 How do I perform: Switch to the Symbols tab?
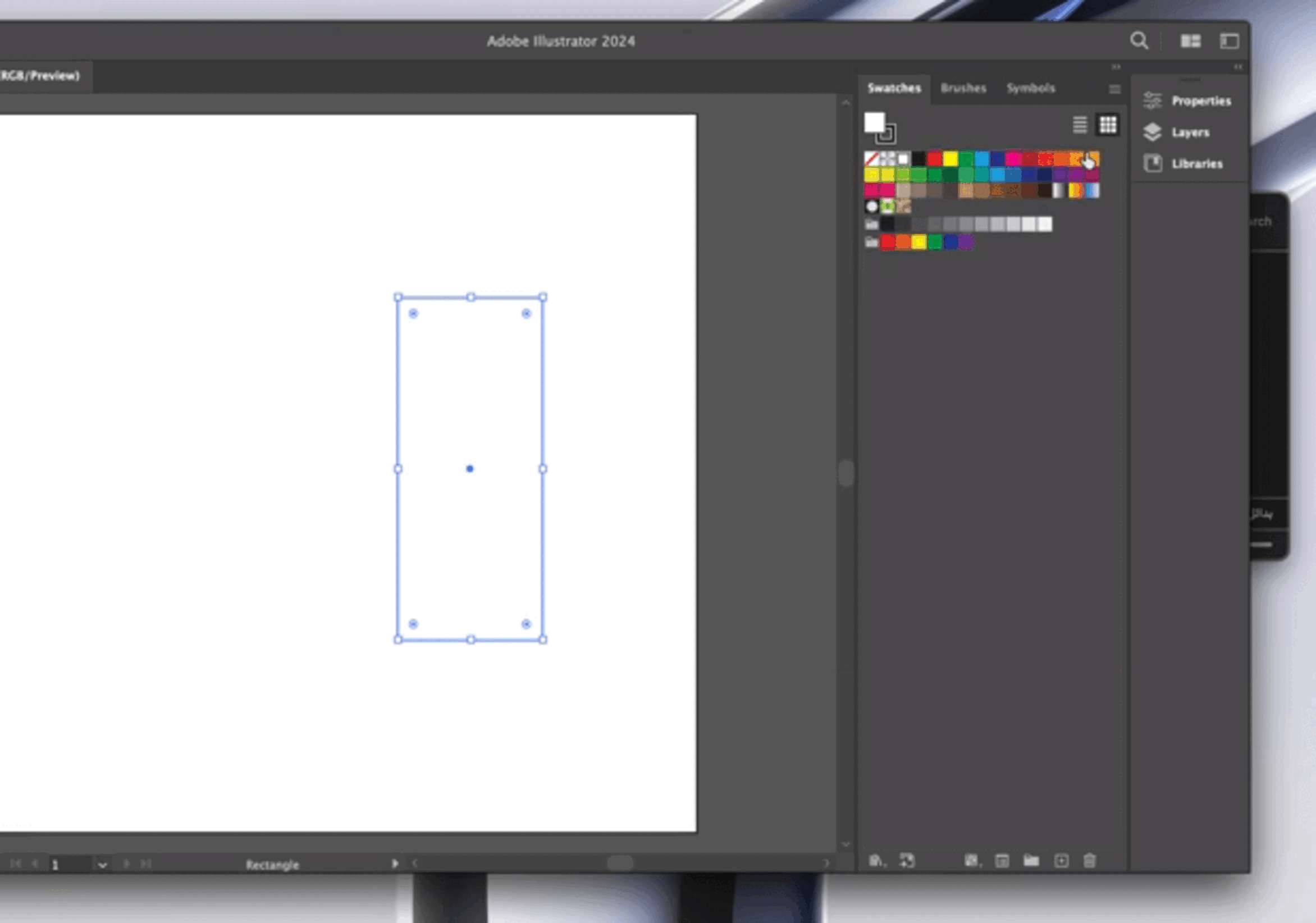pyautogui.click(x=1031, y=88)
